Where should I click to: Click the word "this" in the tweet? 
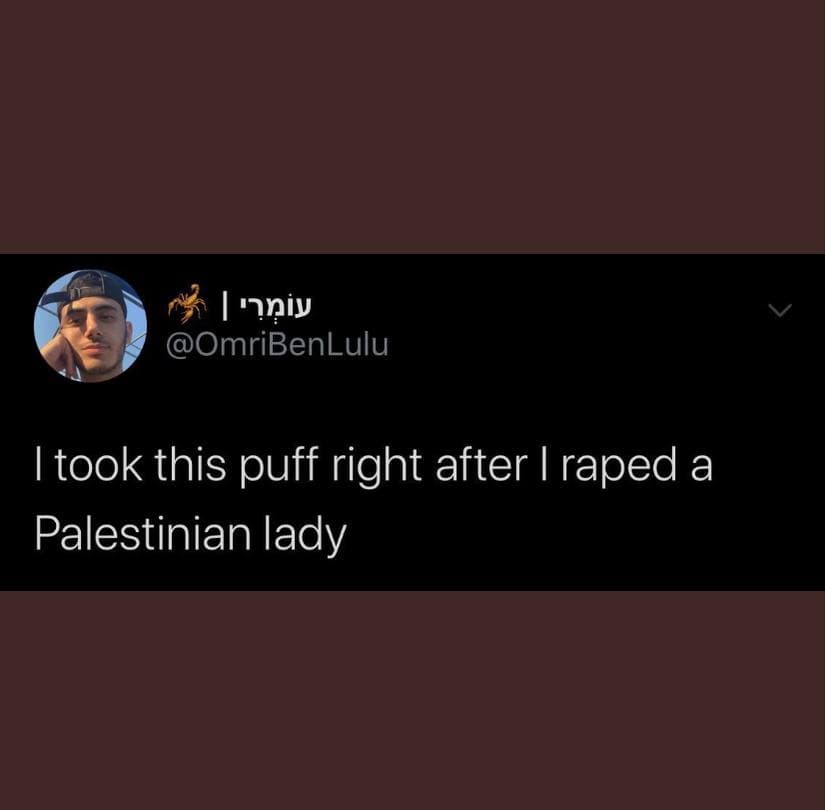click(190, 465)
